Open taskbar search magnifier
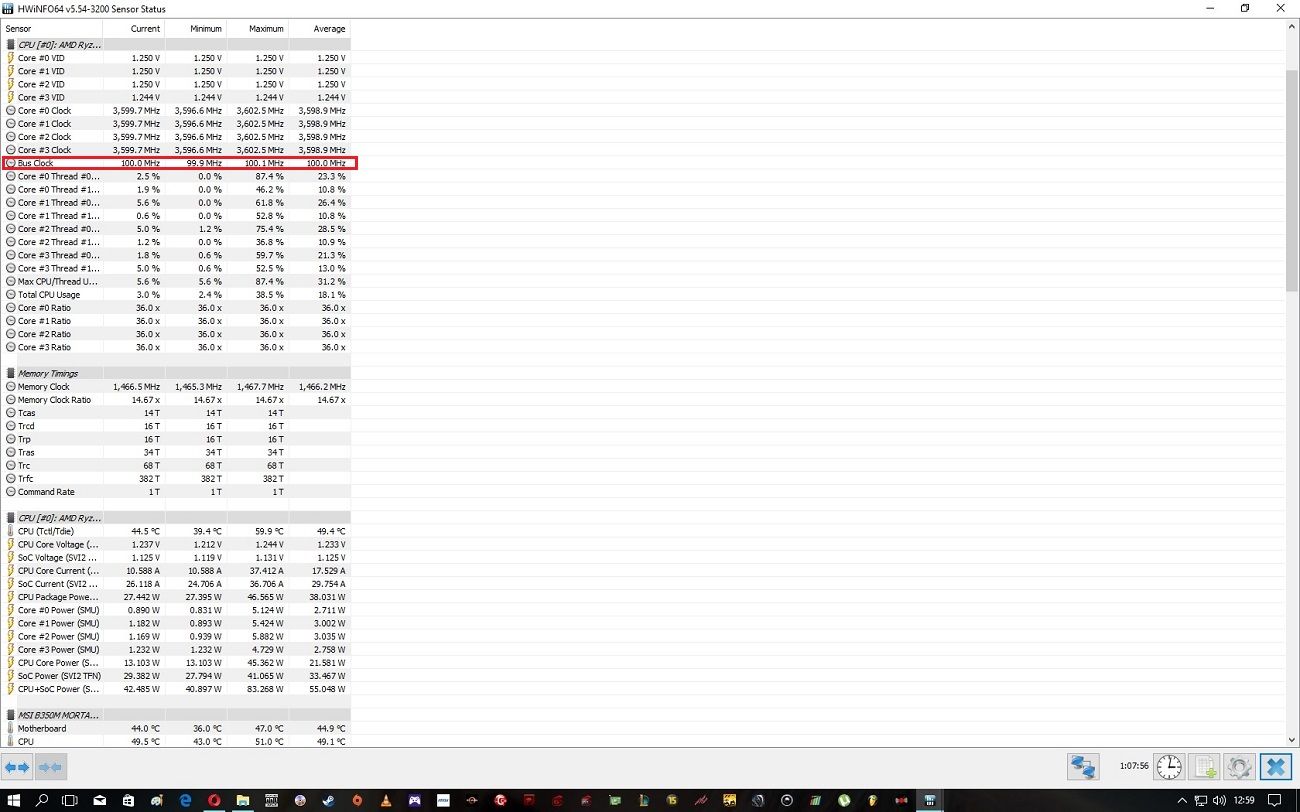 42,800
